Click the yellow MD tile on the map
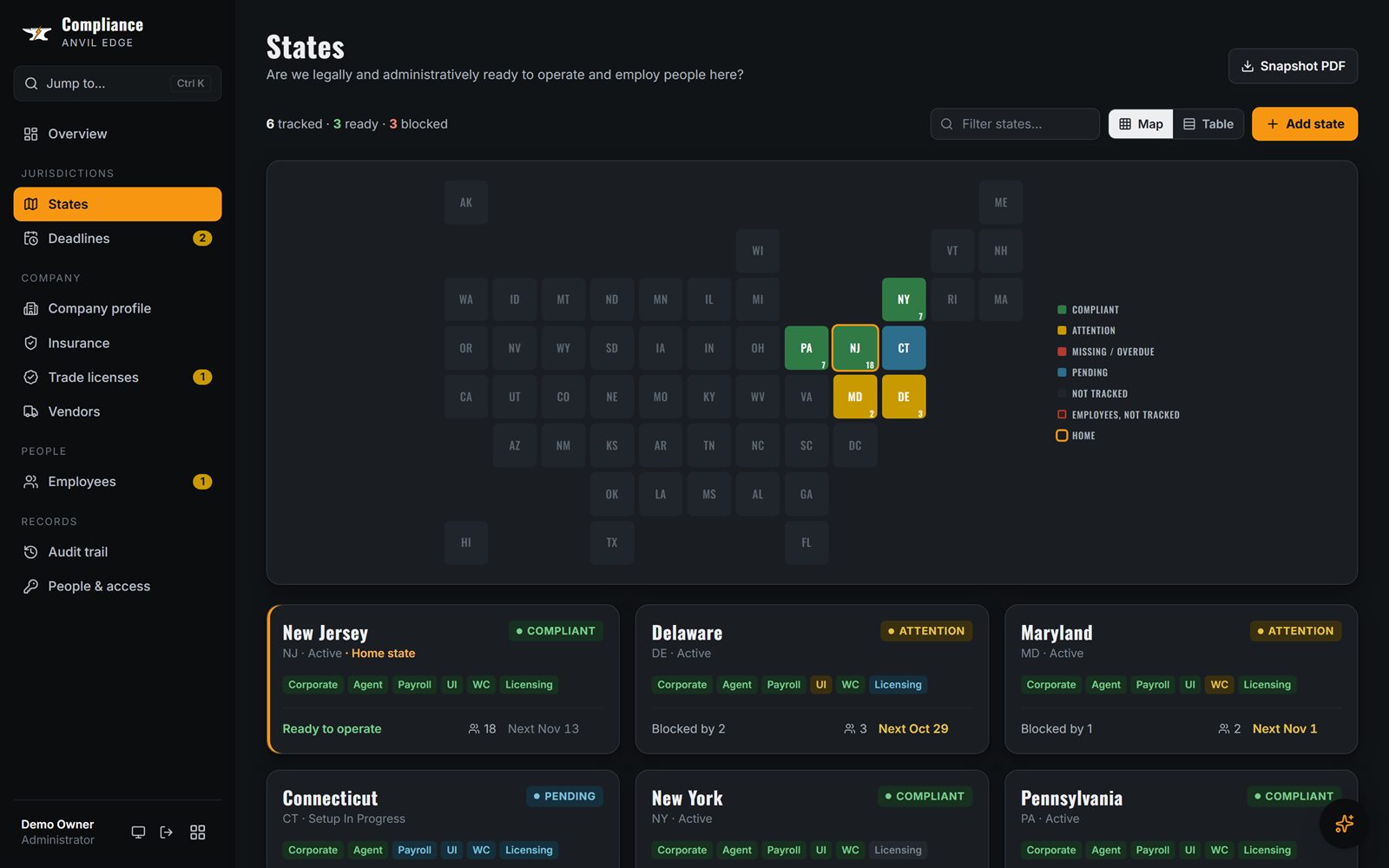1389x868 pixels. tap(855, 397)
